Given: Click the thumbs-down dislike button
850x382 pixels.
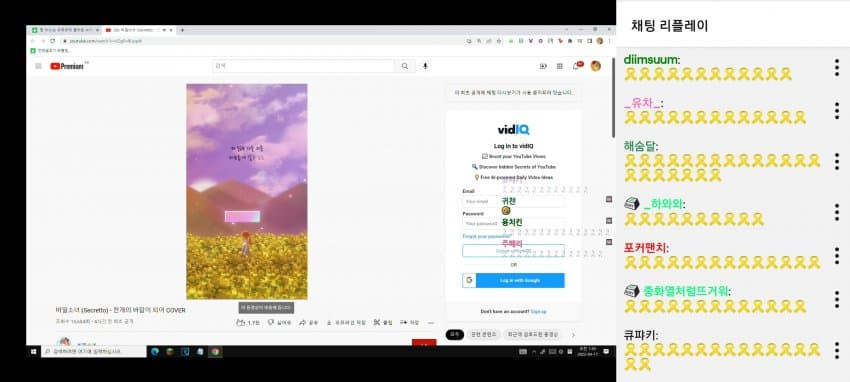Looking at the screenshot, I should tap(280, 322).
